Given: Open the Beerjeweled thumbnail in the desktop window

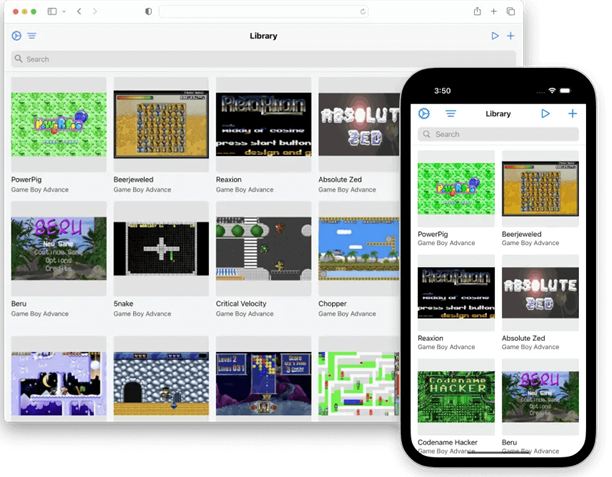Looking at the screenshot, I should (x=161, y=125).
